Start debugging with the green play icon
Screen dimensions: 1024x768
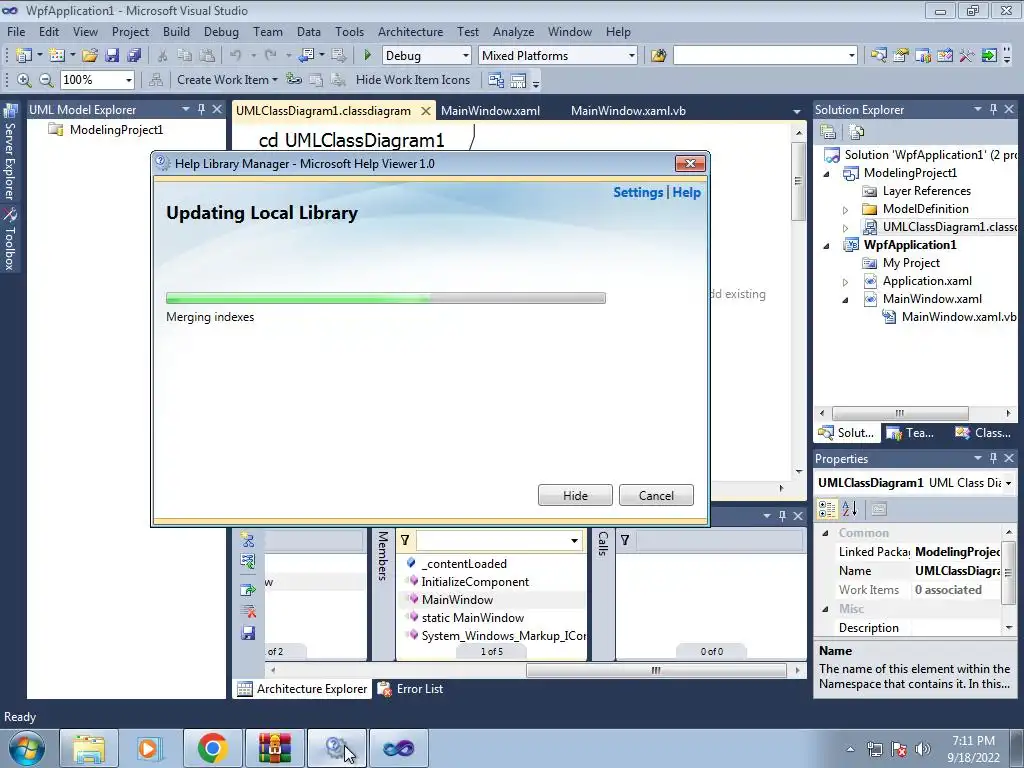pos(368,56)
